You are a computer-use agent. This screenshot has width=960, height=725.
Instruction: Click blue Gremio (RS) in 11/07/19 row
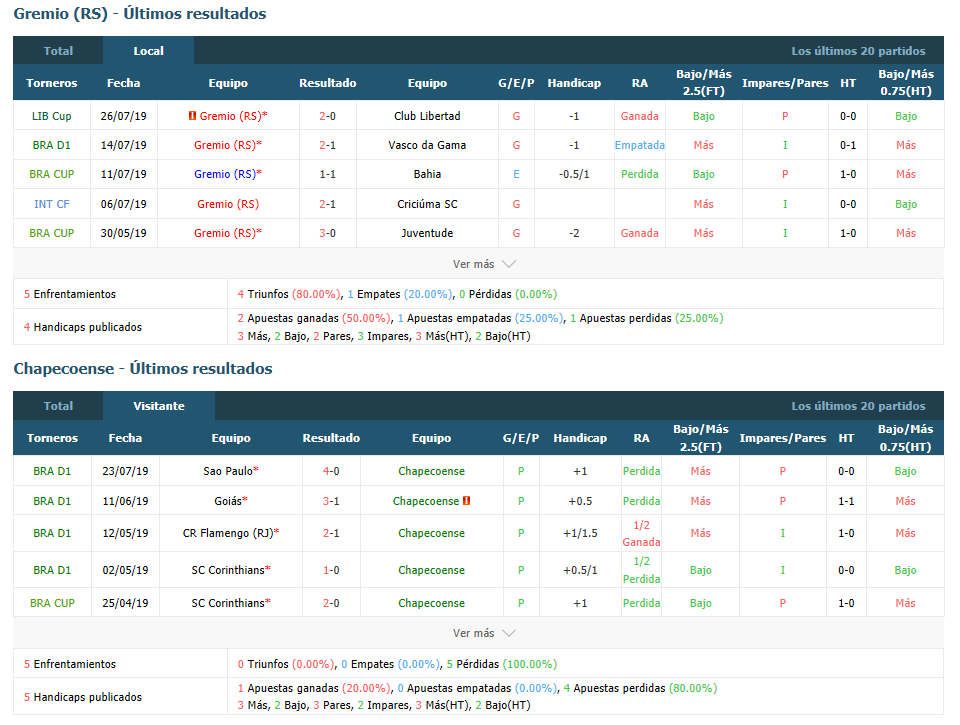point(225,174)
